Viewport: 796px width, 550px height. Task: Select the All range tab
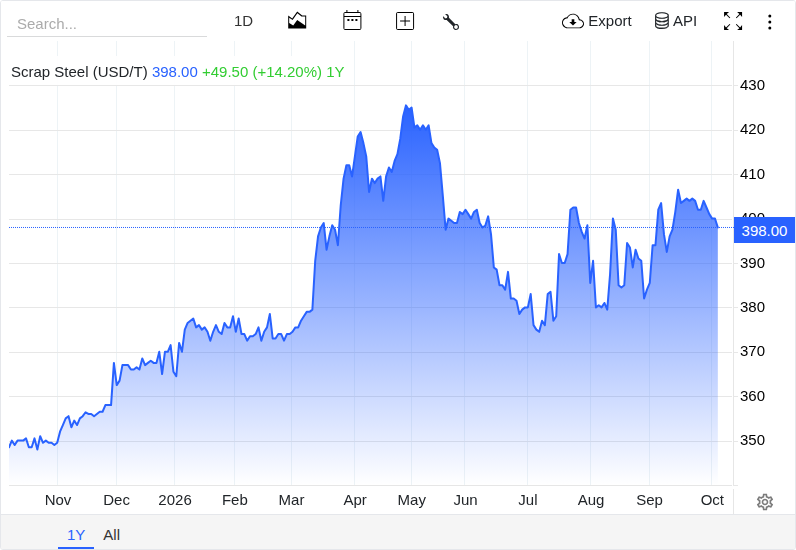pos(112,535)
